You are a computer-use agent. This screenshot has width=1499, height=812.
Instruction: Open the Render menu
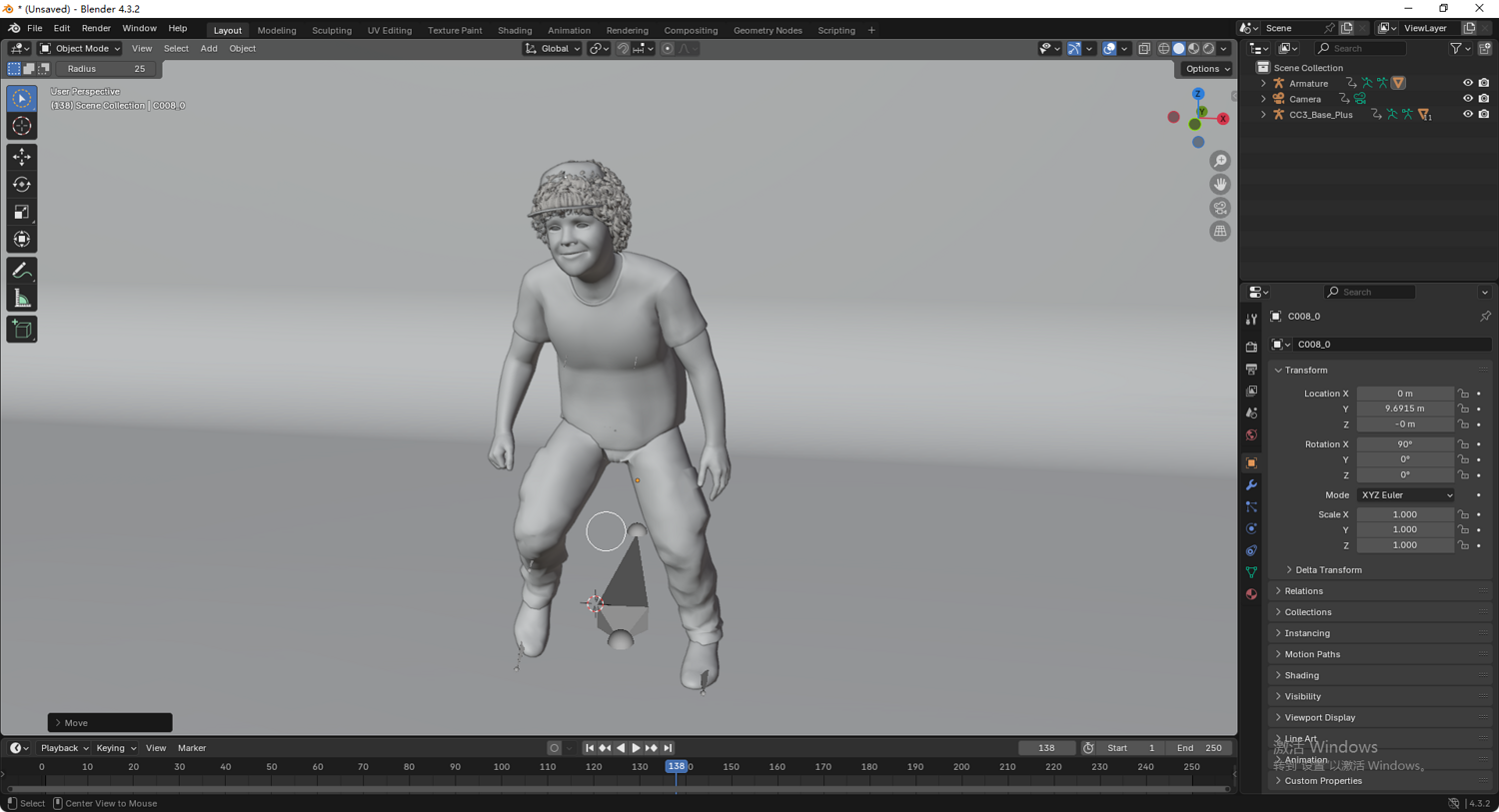click(x=96, y=28)
